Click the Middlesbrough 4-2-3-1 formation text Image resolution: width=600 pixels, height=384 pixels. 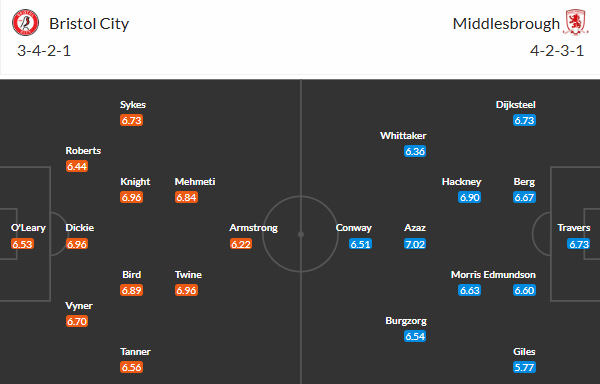point(557,50)
